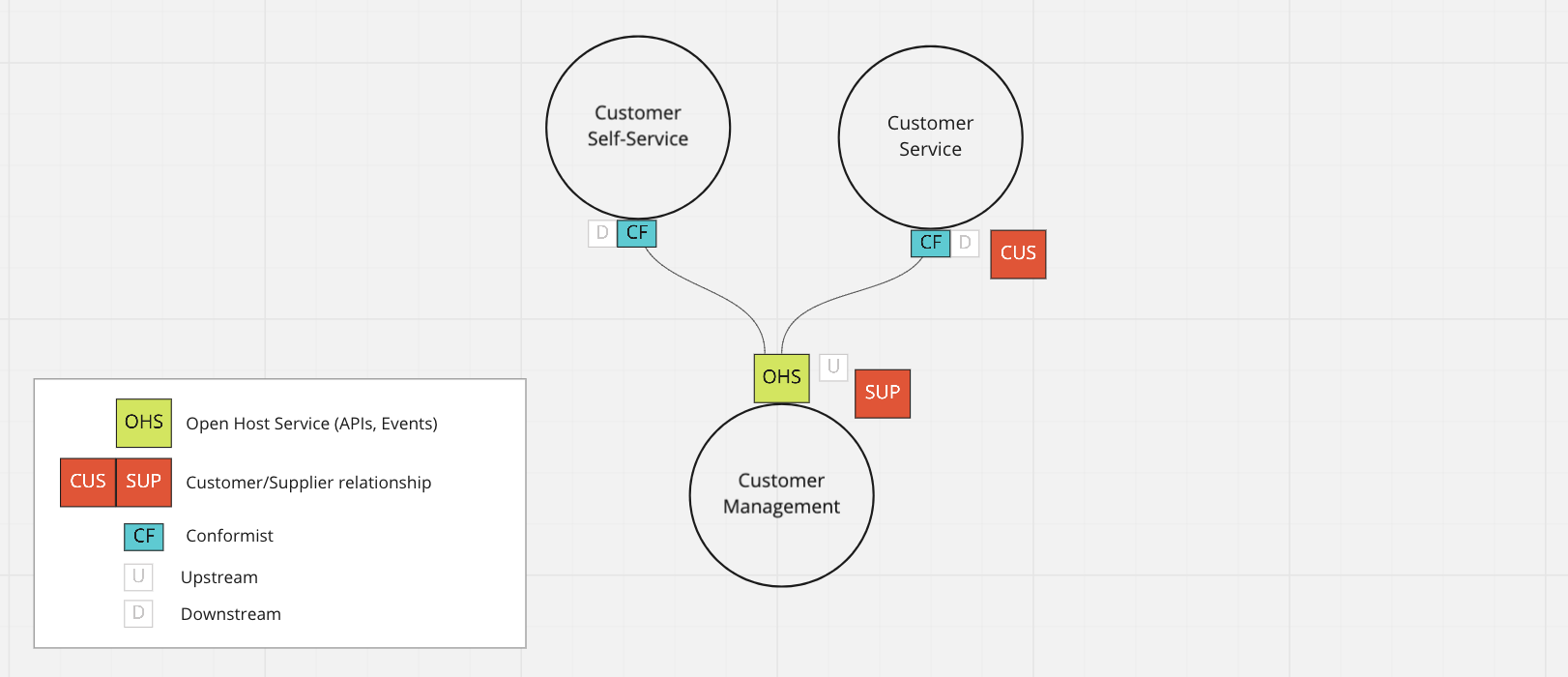The image size is (1568, 677).
Task: Click the CUS box in the legend
Action: click(x=88, y=482)
